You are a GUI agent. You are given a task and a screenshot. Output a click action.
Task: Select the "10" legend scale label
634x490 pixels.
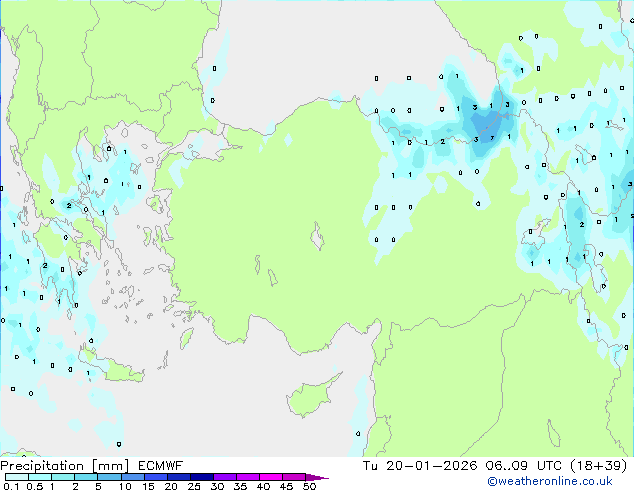125,486
